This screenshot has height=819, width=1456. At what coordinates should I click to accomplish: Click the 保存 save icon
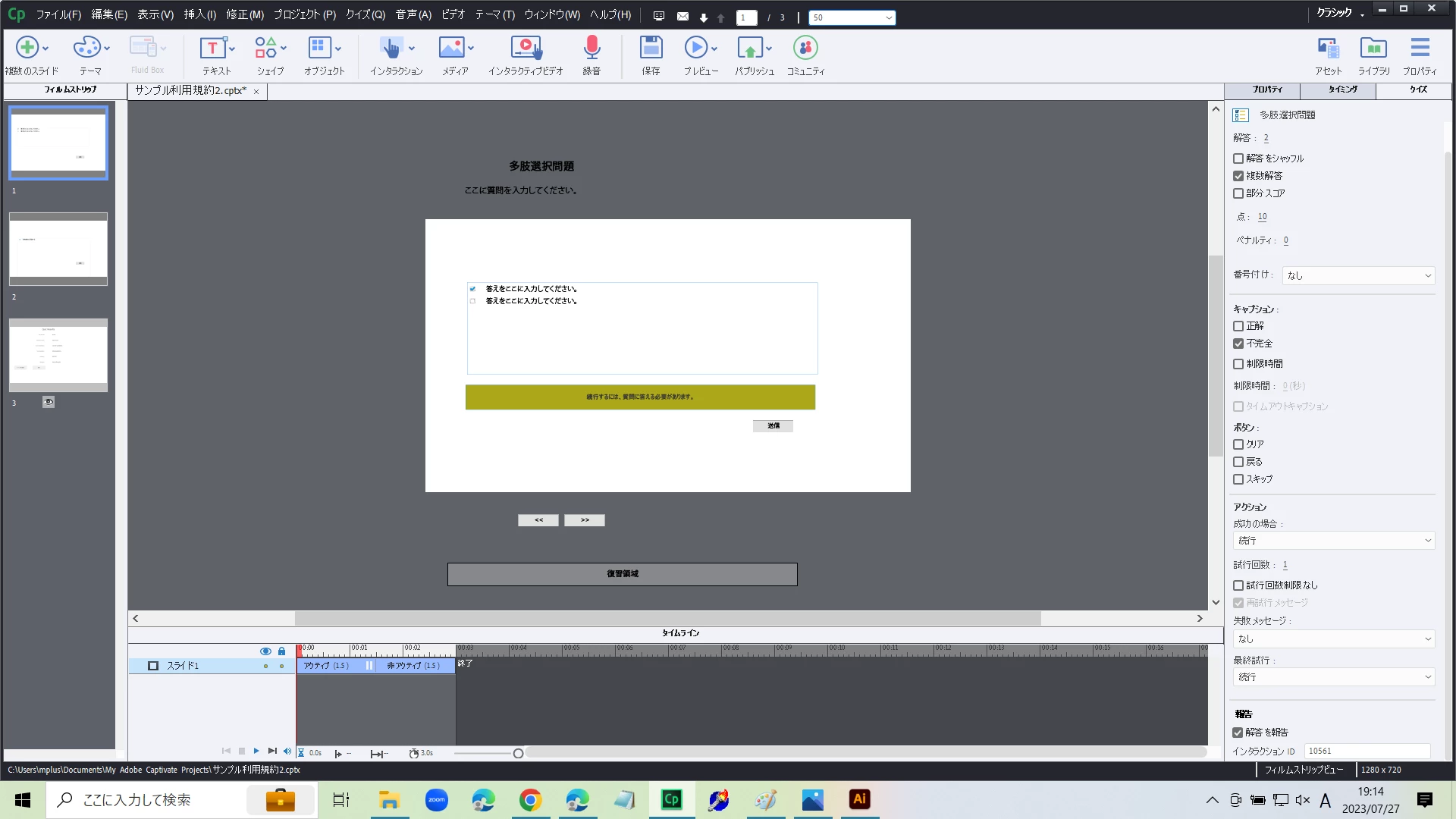pyautogui.click(x=651, y=49)
